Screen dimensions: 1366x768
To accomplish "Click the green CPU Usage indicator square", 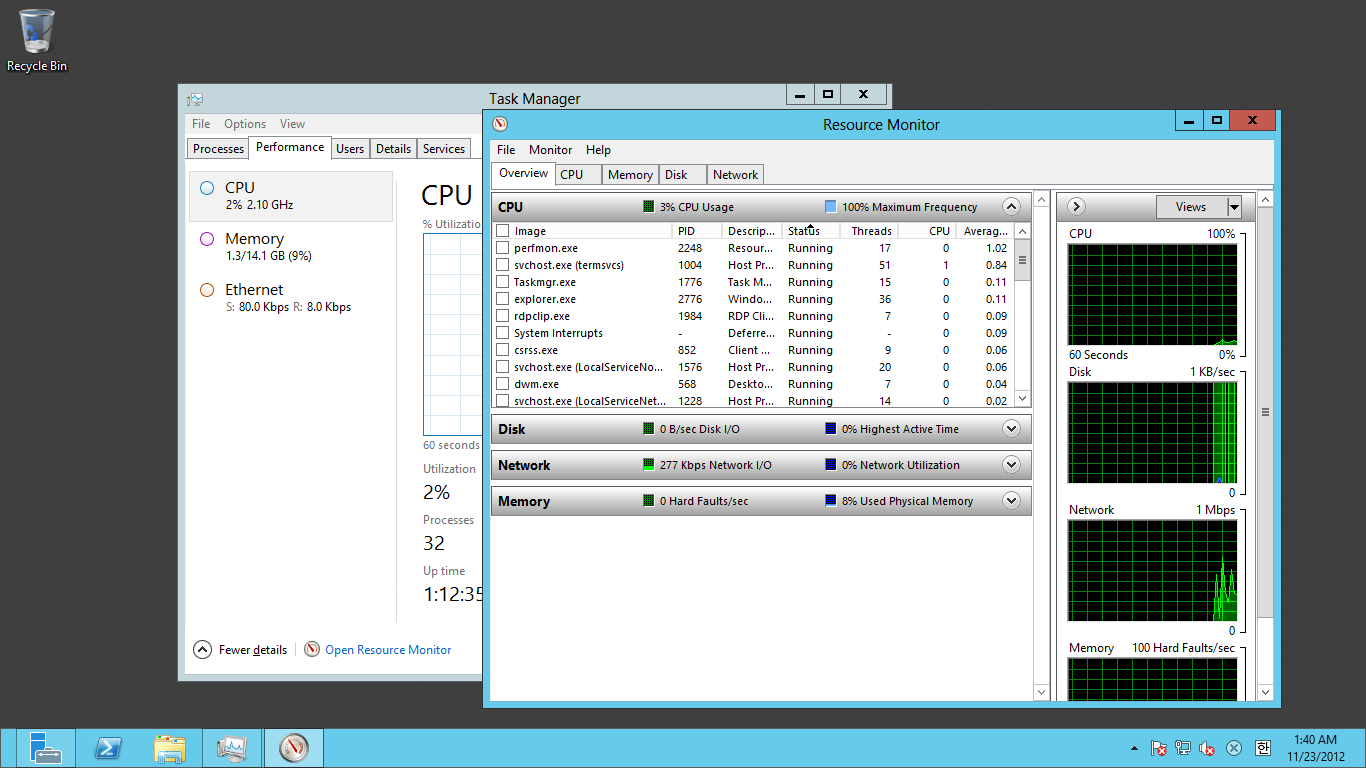I will click(x=649, y=207).
